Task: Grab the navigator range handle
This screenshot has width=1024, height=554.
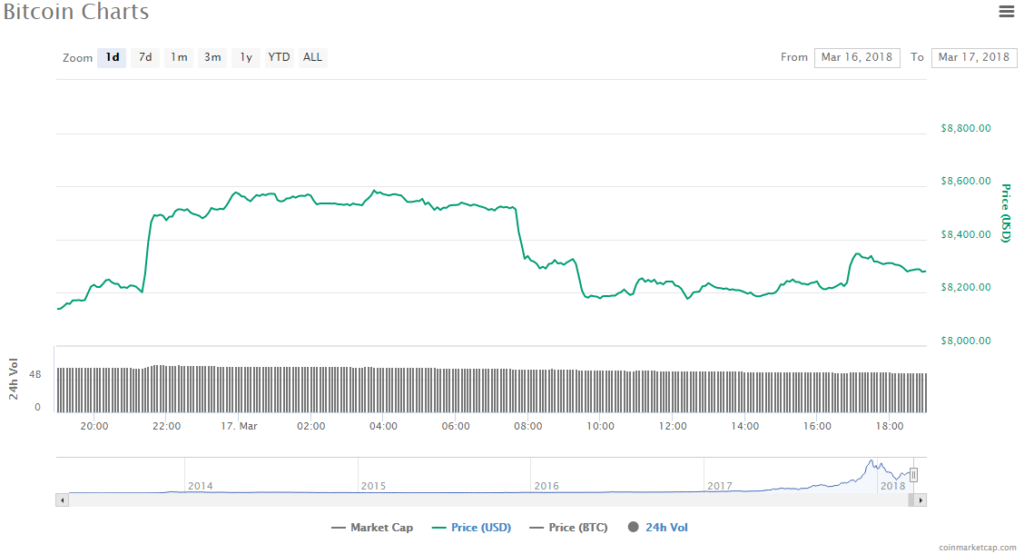Action: click(913, 475)
